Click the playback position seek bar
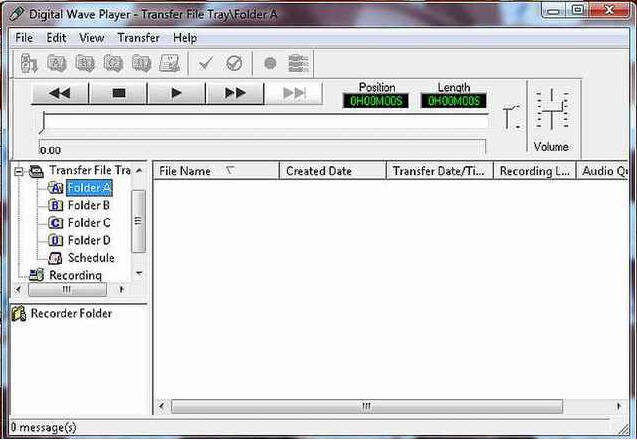The width and height of the screenshot is (637, 440). (x=264, y=121)
